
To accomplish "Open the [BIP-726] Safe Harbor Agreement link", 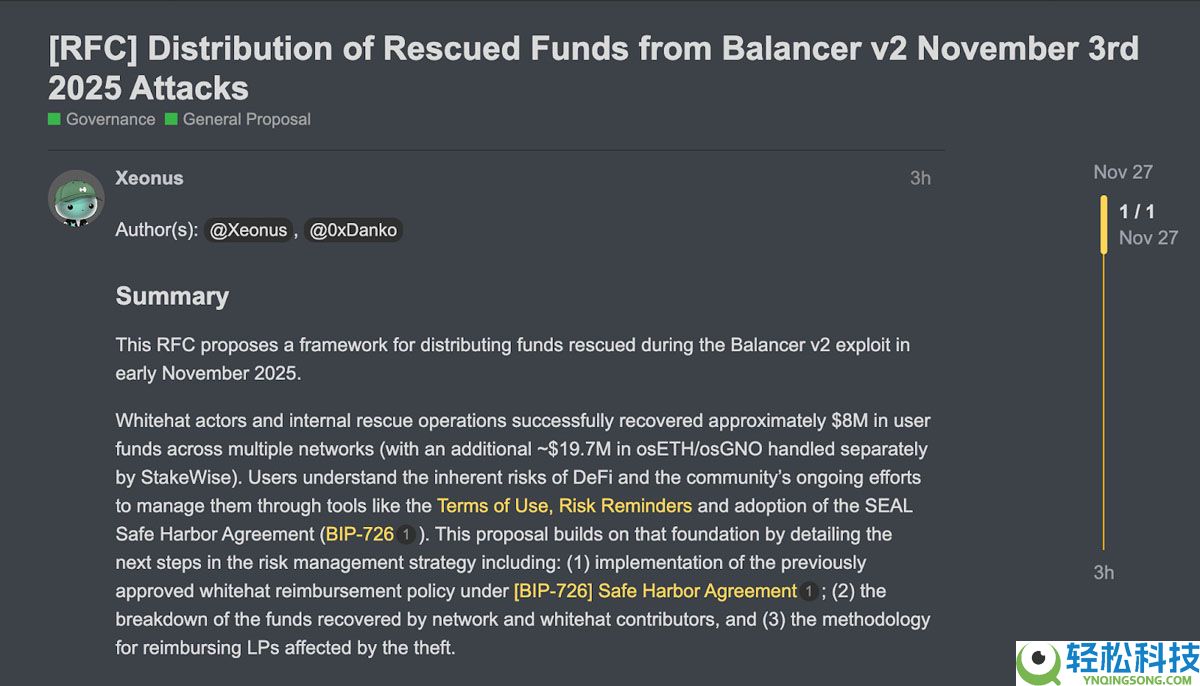I will [x=655, y=590].
